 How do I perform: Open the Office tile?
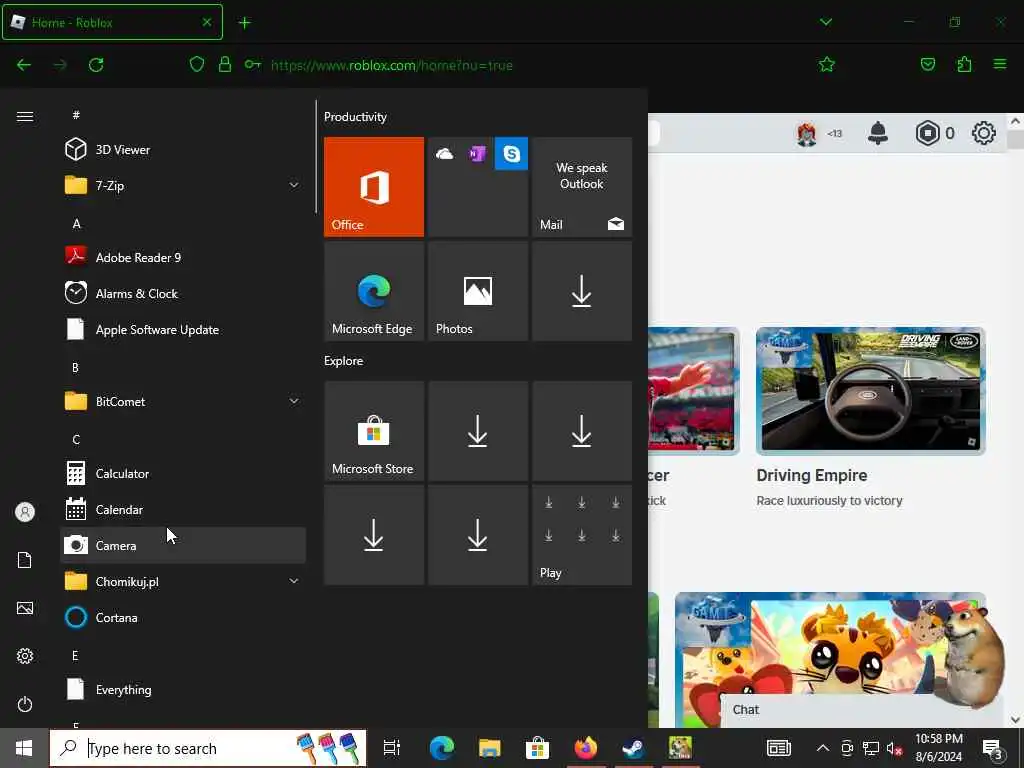[x=374, y=187]
